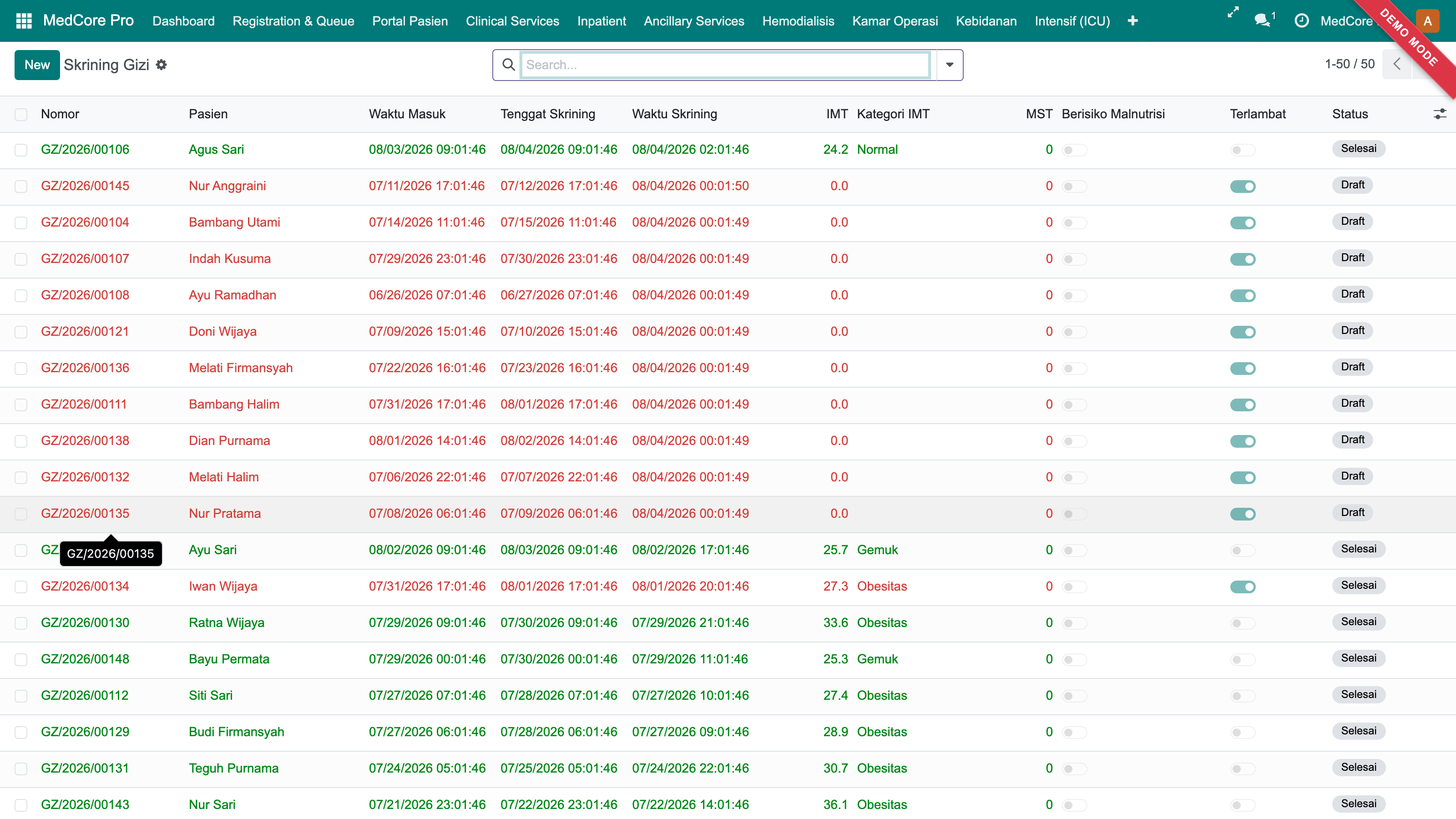The width and height of the screenshot is (1456, 819).
Task: Open the user avatar A menu
Action: click(1428, 21)
